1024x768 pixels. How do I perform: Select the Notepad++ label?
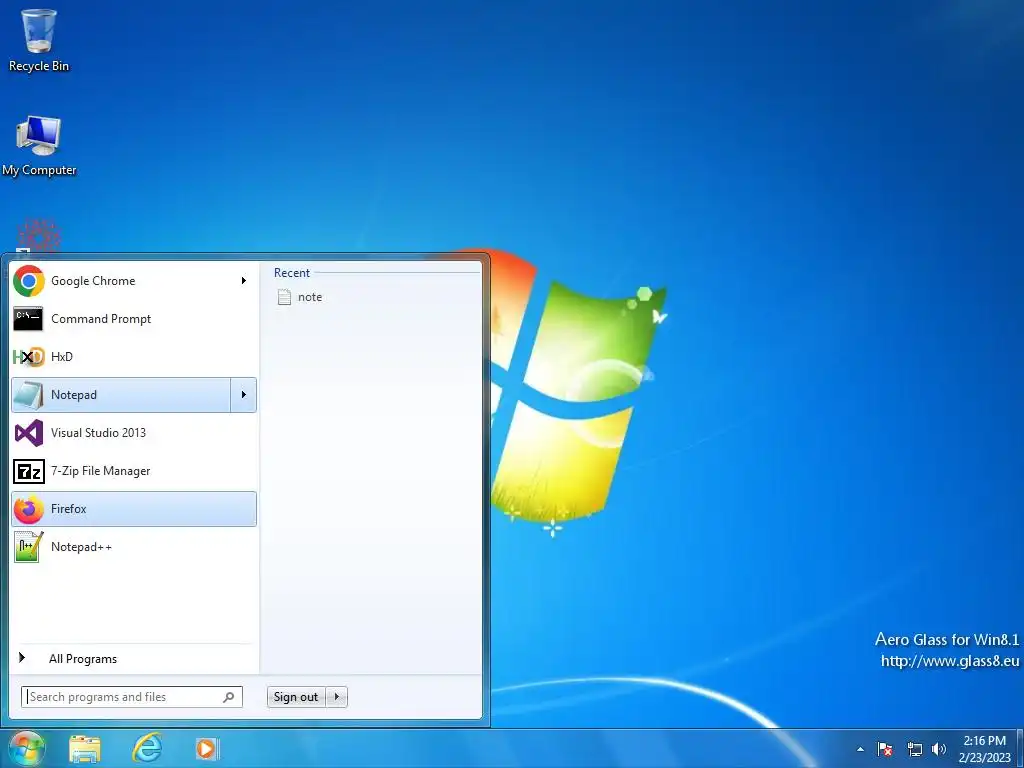point(82,547)
